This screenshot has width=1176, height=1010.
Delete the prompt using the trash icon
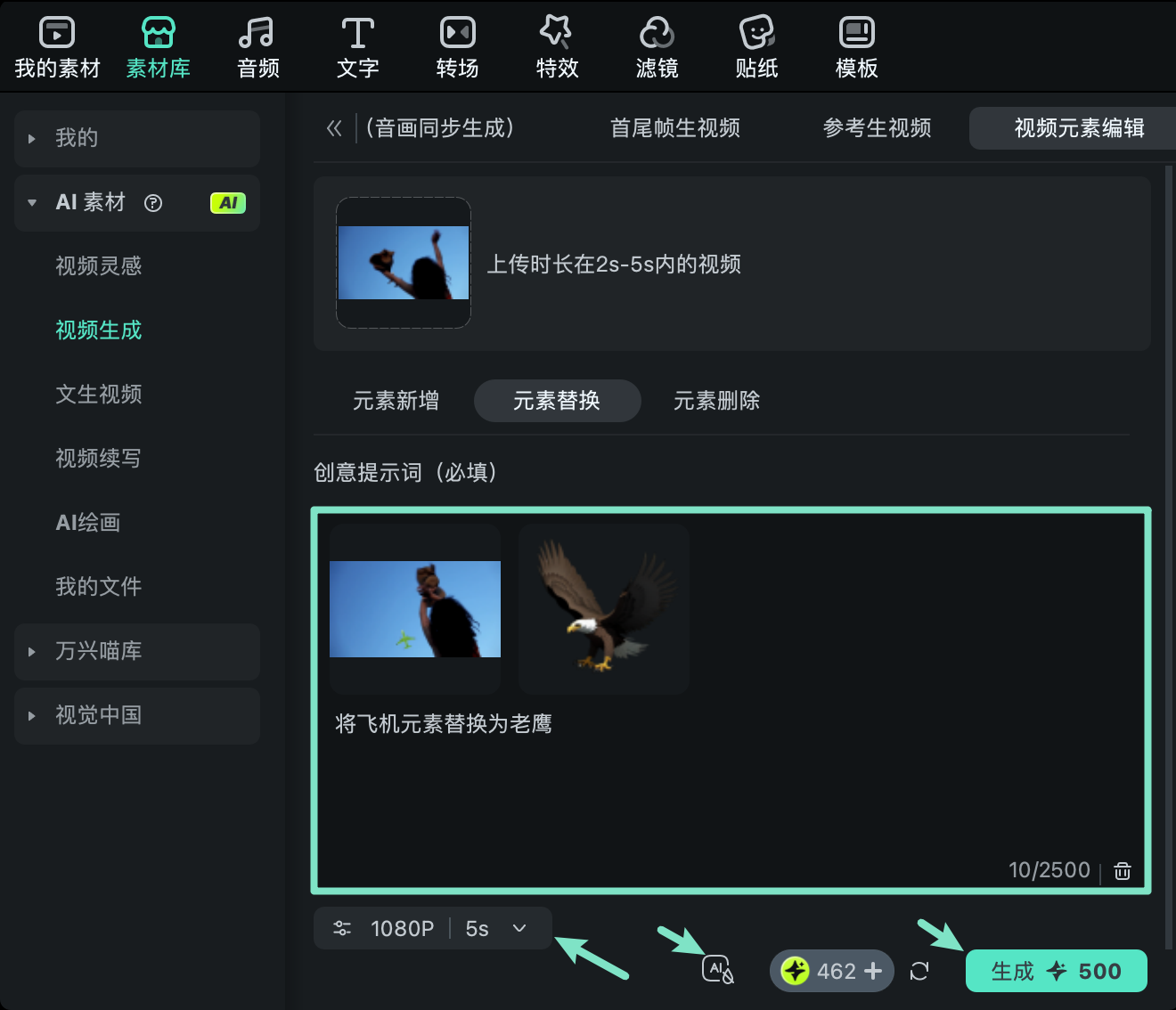1122,870
